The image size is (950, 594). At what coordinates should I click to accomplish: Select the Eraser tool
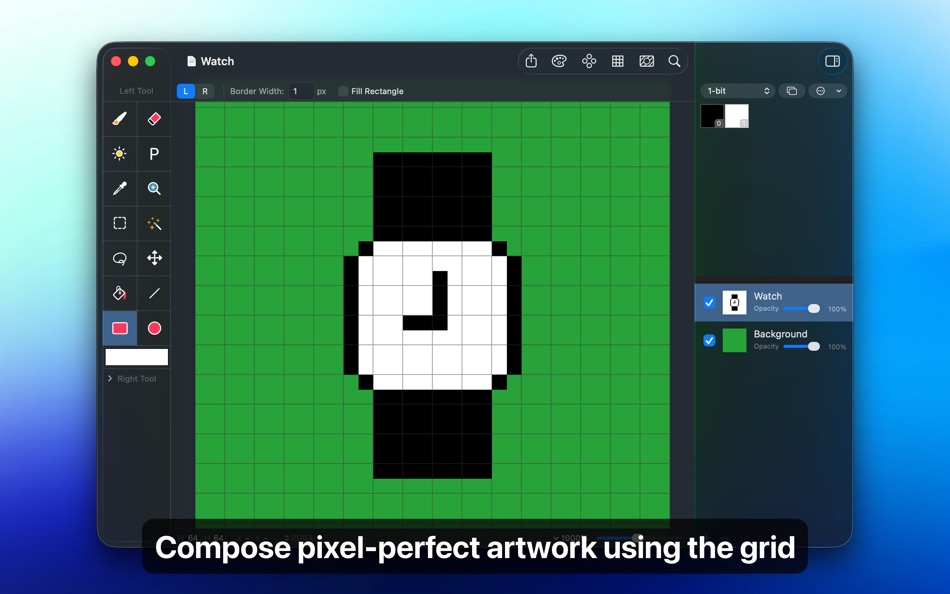[154, 119]
